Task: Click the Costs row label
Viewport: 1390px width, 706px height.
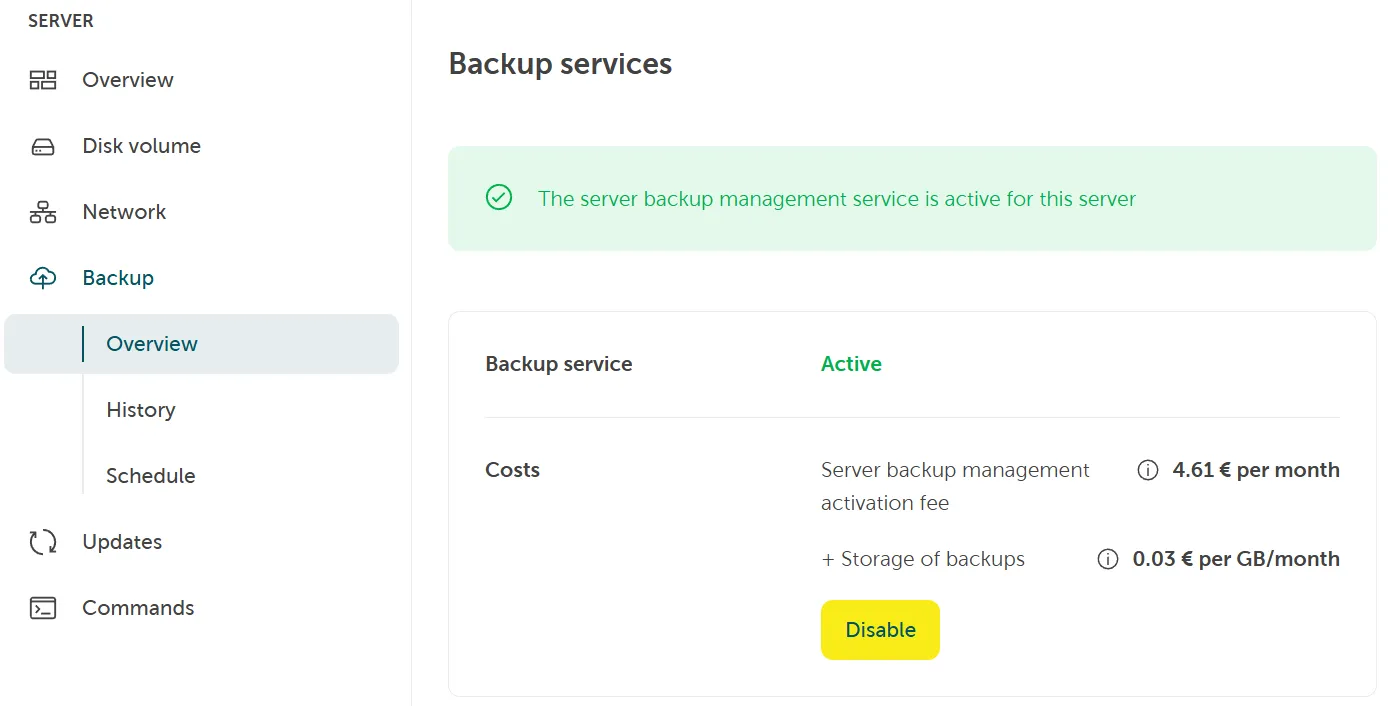Action: pyautogui.click(x=512, y=470)
